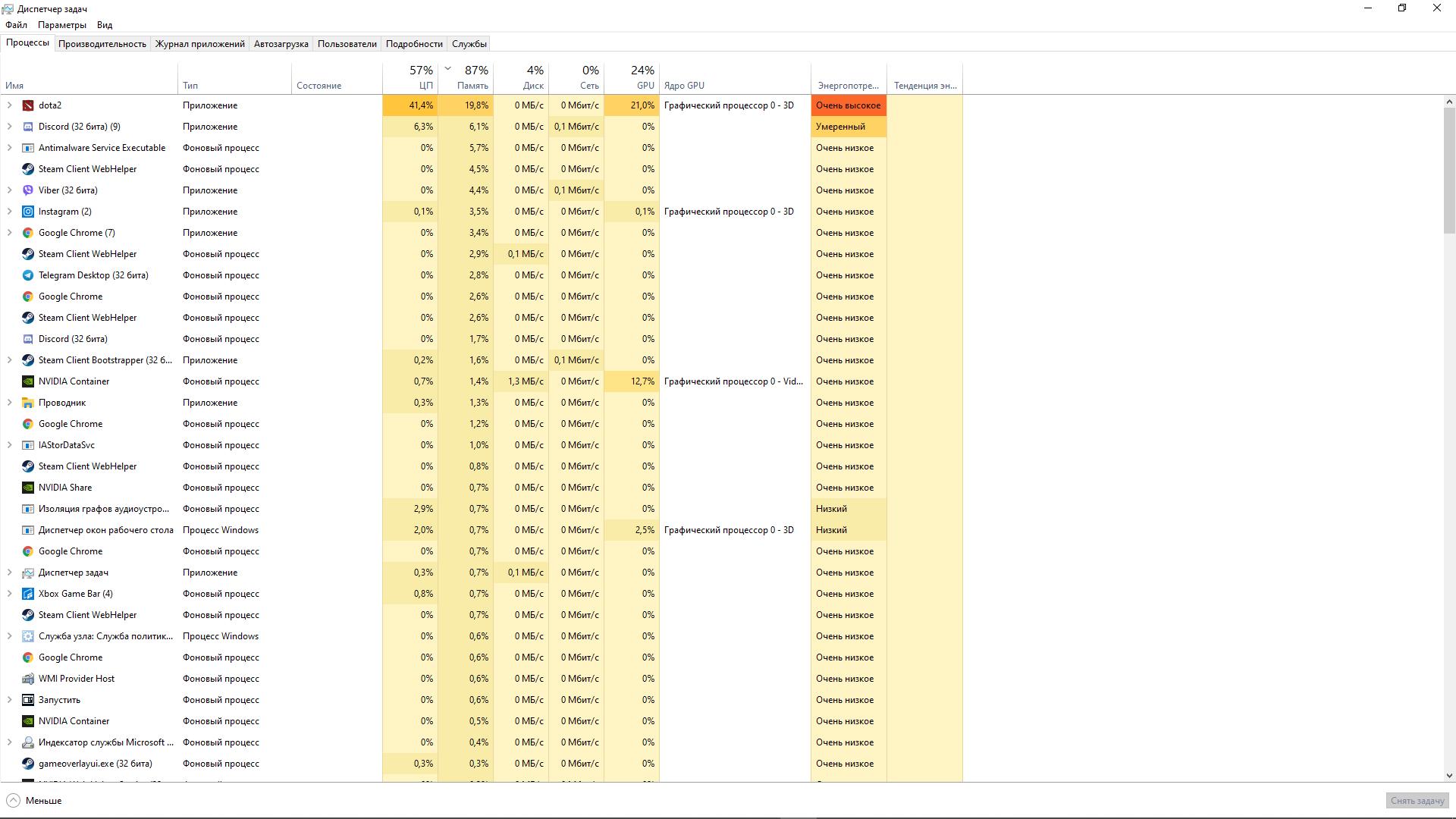Switch to the Пользователи tab
The image size is (1456, 819).
(347, 44)
